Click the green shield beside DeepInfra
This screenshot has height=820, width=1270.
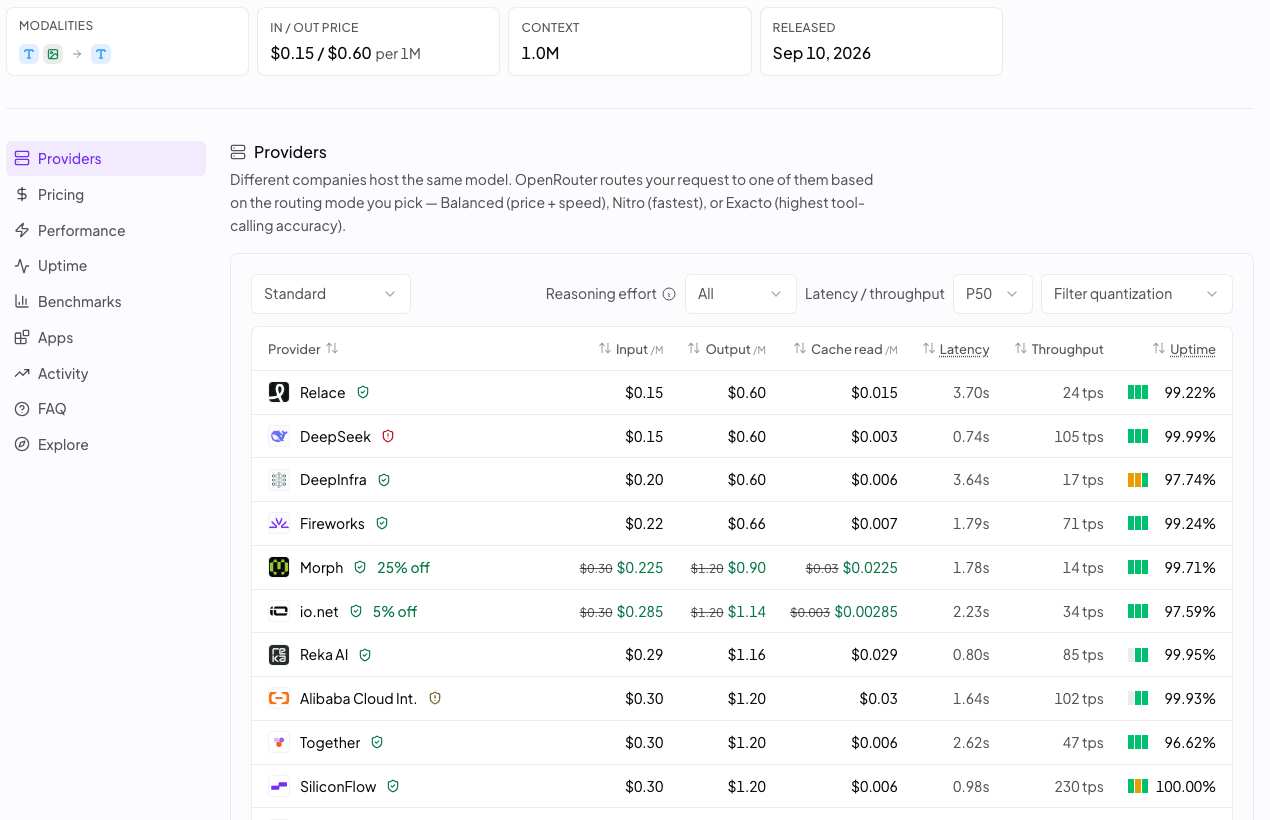(x=384, y=480)
